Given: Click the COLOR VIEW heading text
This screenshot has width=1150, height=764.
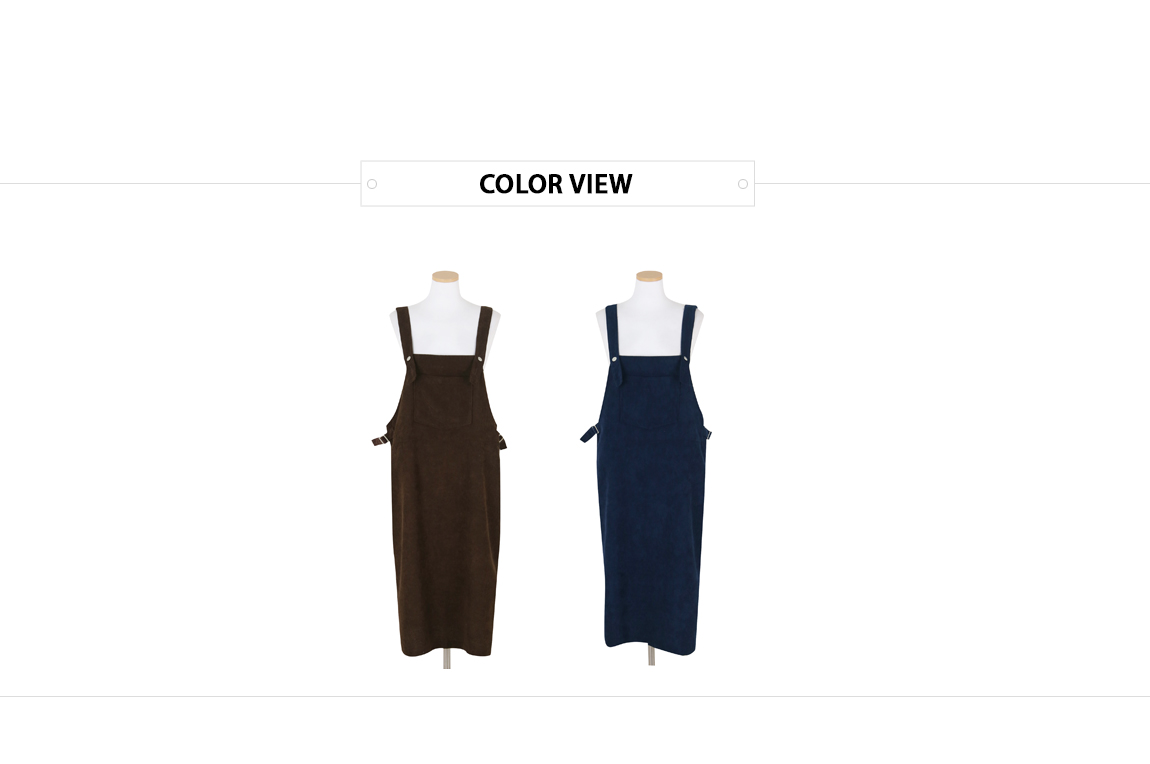Looking at the screenshot, I should pos(555,183).
